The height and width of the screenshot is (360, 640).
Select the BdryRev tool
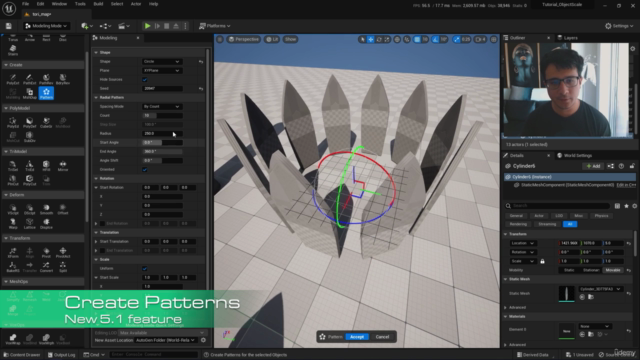click(x=63, y=79)
